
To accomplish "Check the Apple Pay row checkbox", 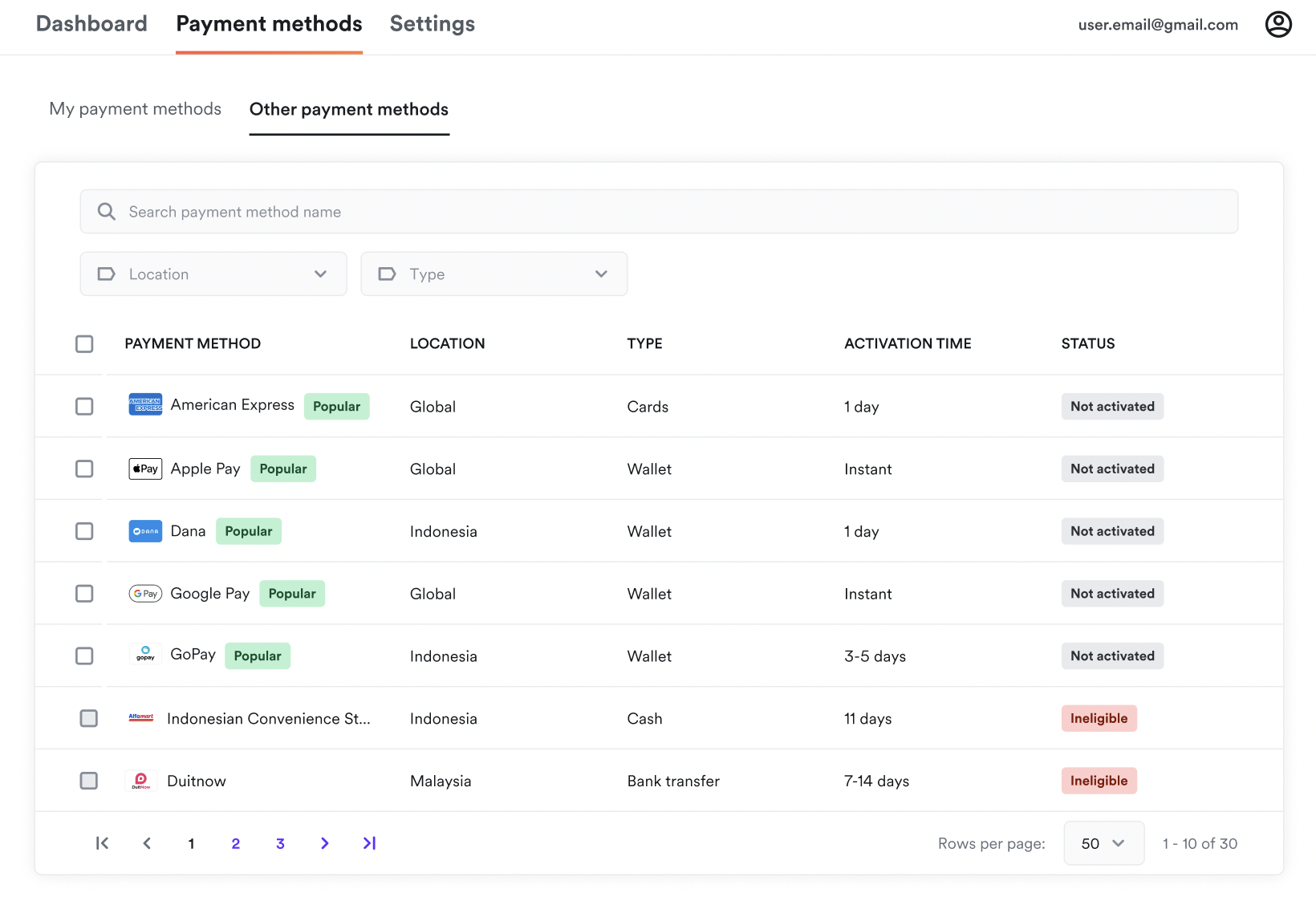I will tap(84, 469).
